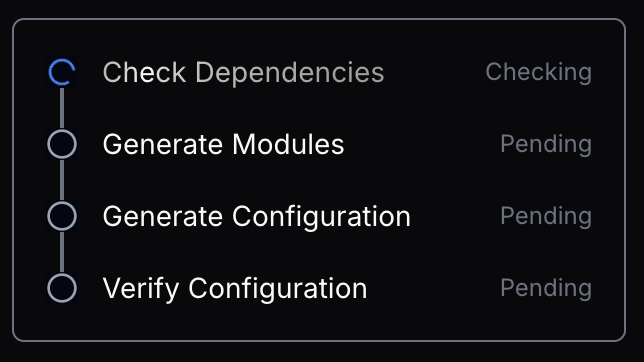Click connector line below Generate Modules circle

(x=62, y=180)
